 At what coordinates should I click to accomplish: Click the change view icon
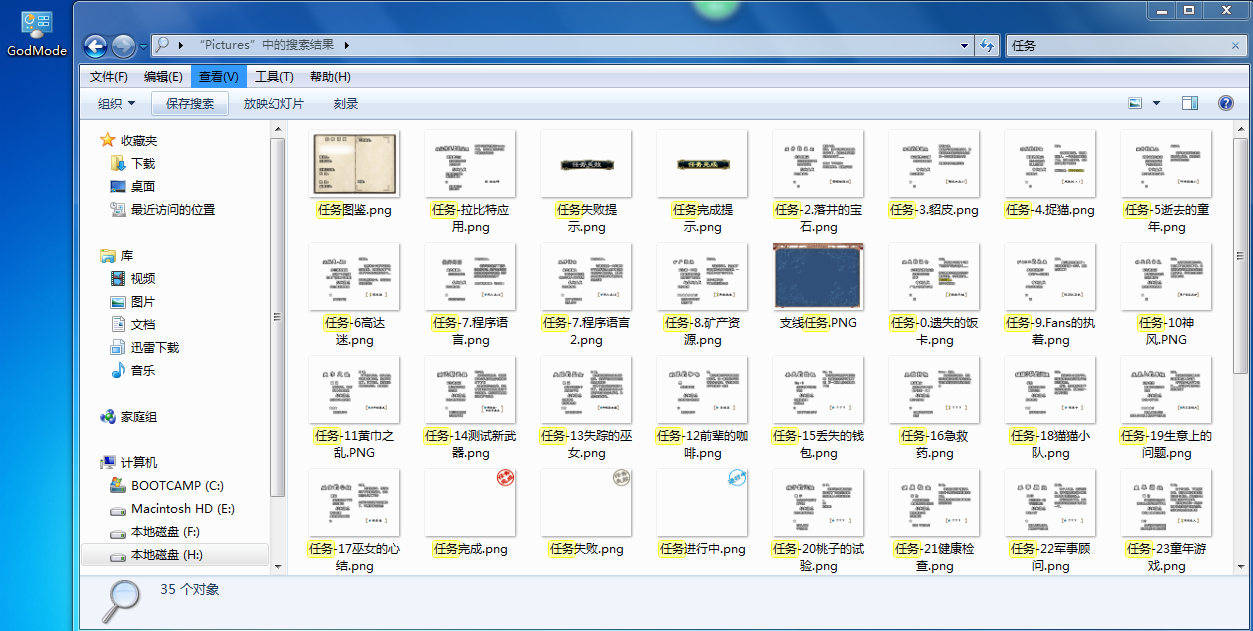click(x=1135, y=103)
